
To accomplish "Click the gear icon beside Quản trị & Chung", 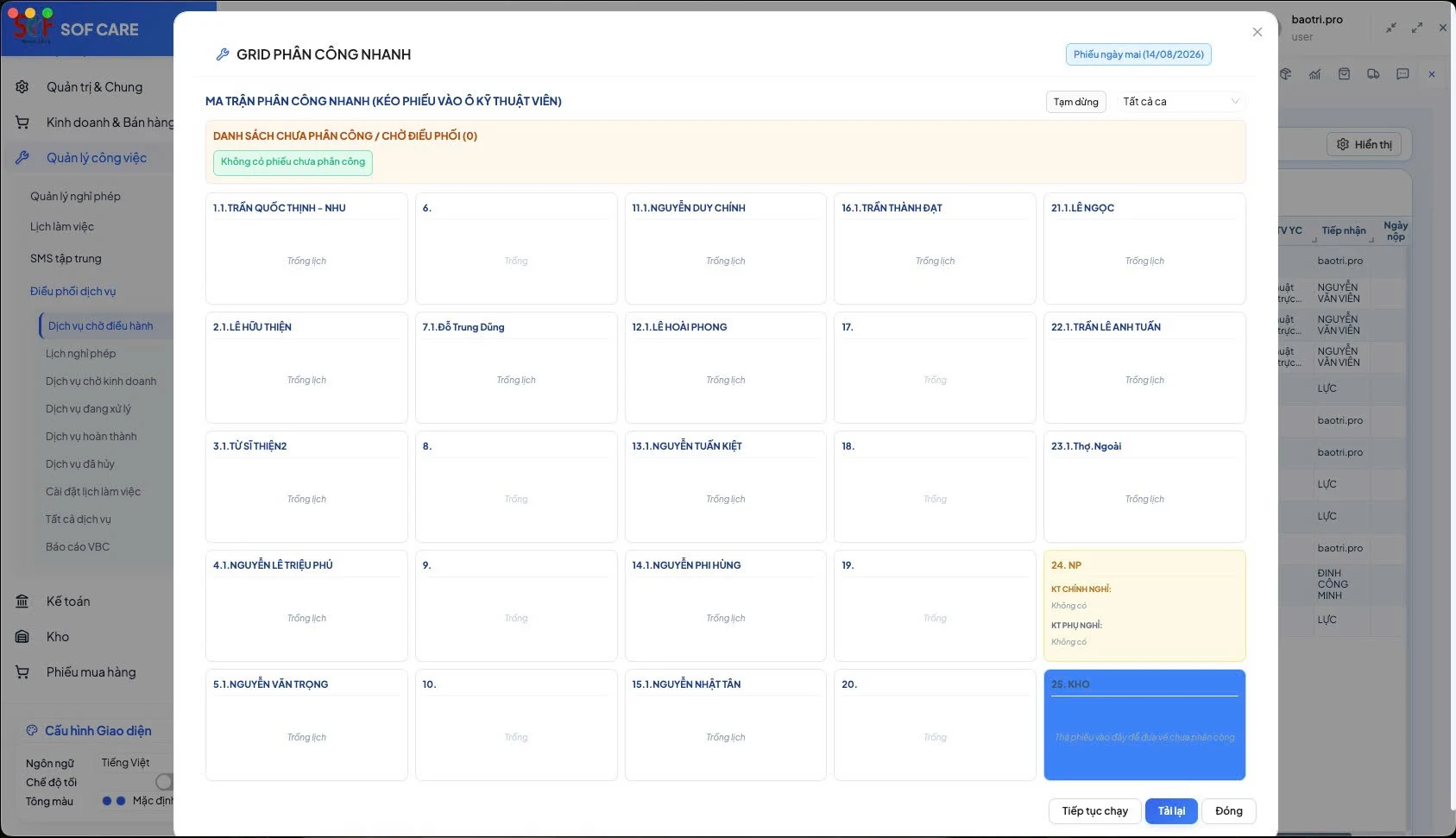I will [x=22, y=87].
